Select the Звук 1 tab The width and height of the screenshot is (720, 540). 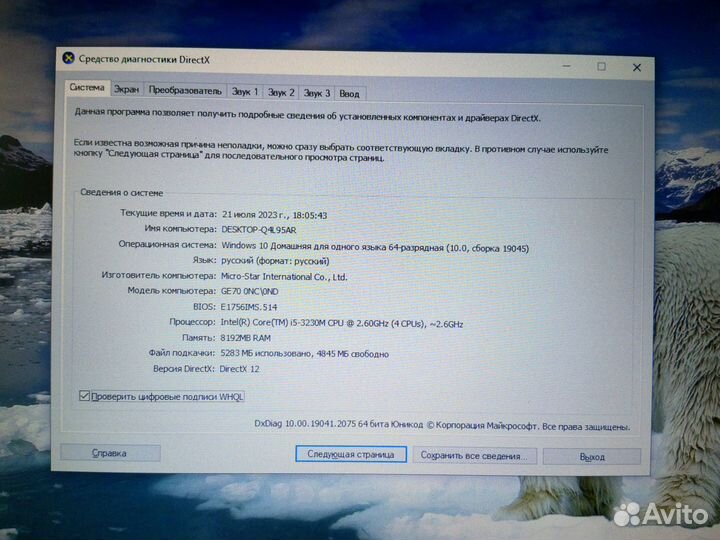click(245, 92)
